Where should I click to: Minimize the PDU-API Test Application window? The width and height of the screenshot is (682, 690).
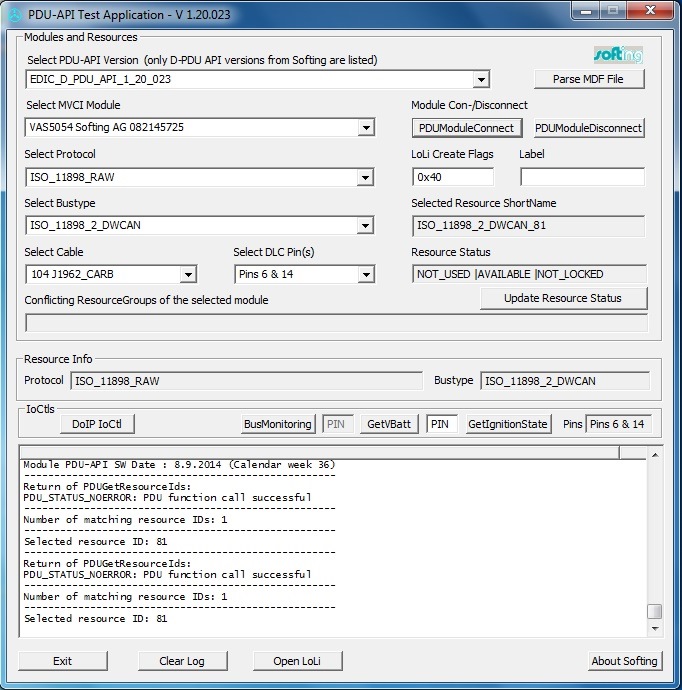(x=586, y=11)
